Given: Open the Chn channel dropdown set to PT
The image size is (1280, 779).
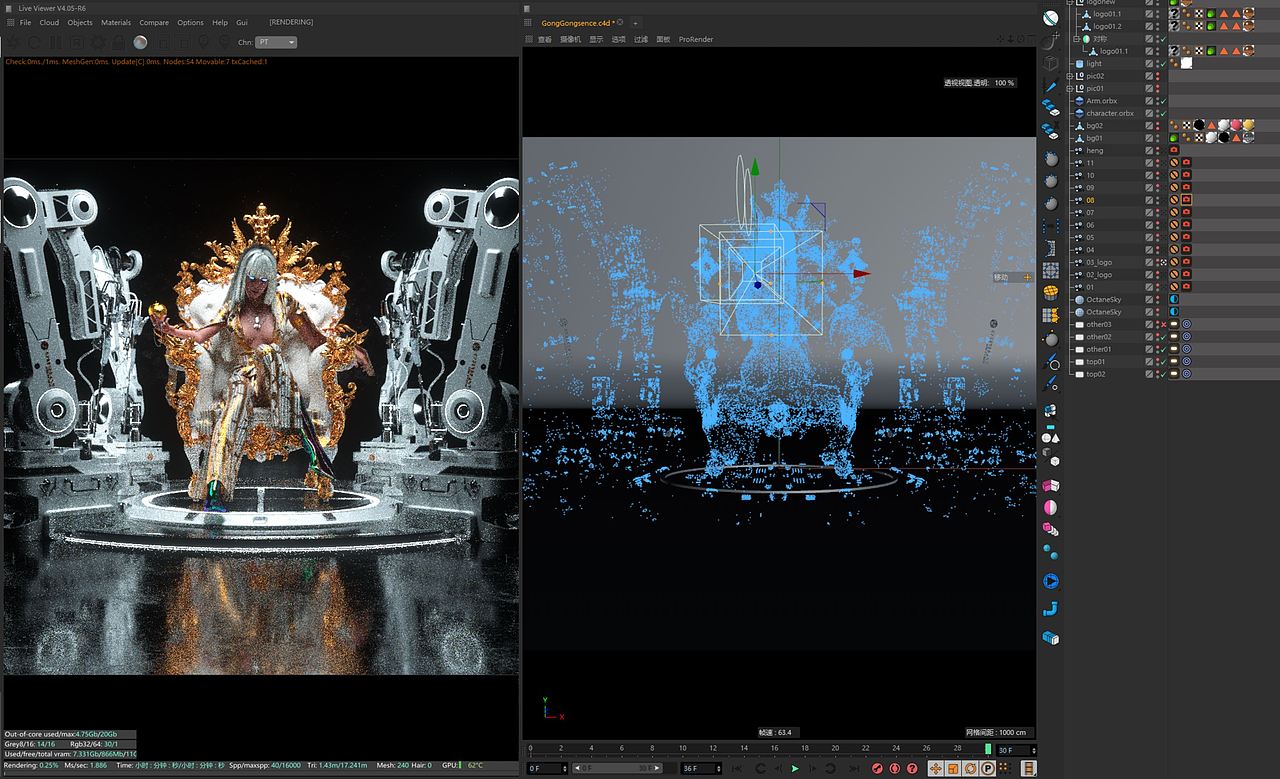Looking at the screenshot, I should (276, 42).
